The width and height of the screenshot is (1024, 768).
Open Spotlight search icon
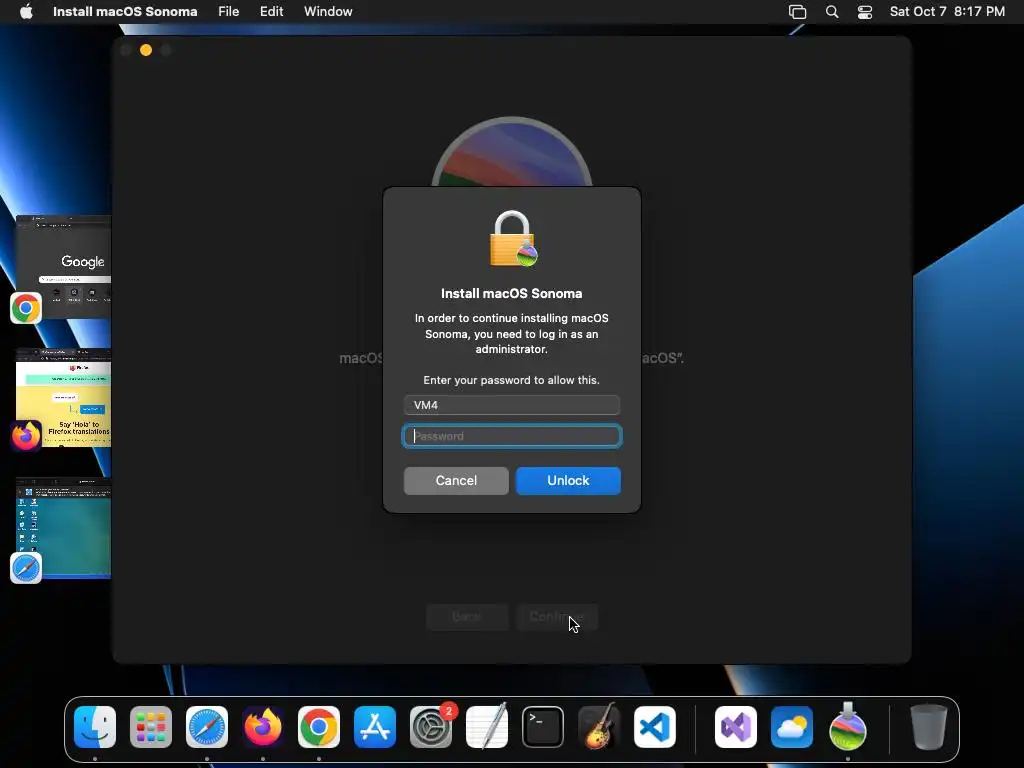coord(832,12)
